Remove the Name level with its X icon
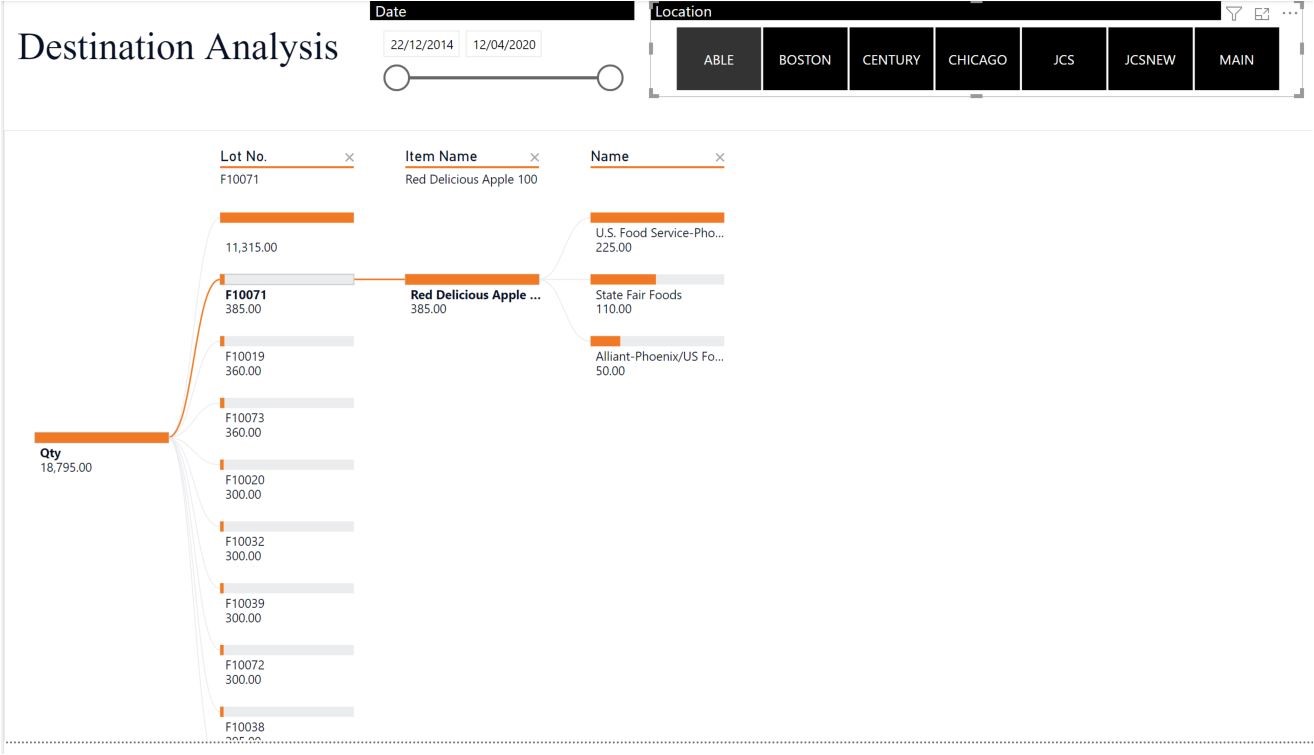The image size is (1314, 755). pyautogui.click(x=720, y=157)
